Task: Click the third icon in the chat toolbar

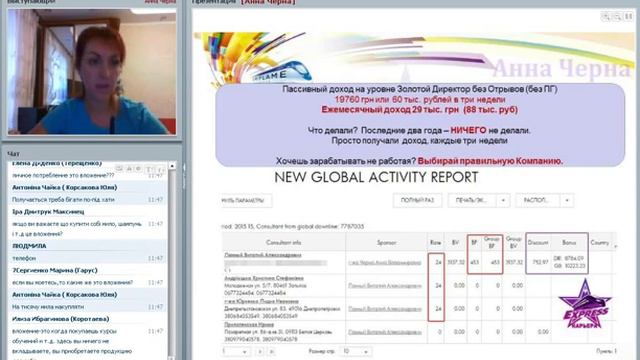Action: pyautogui.click(x=138, y=169)
